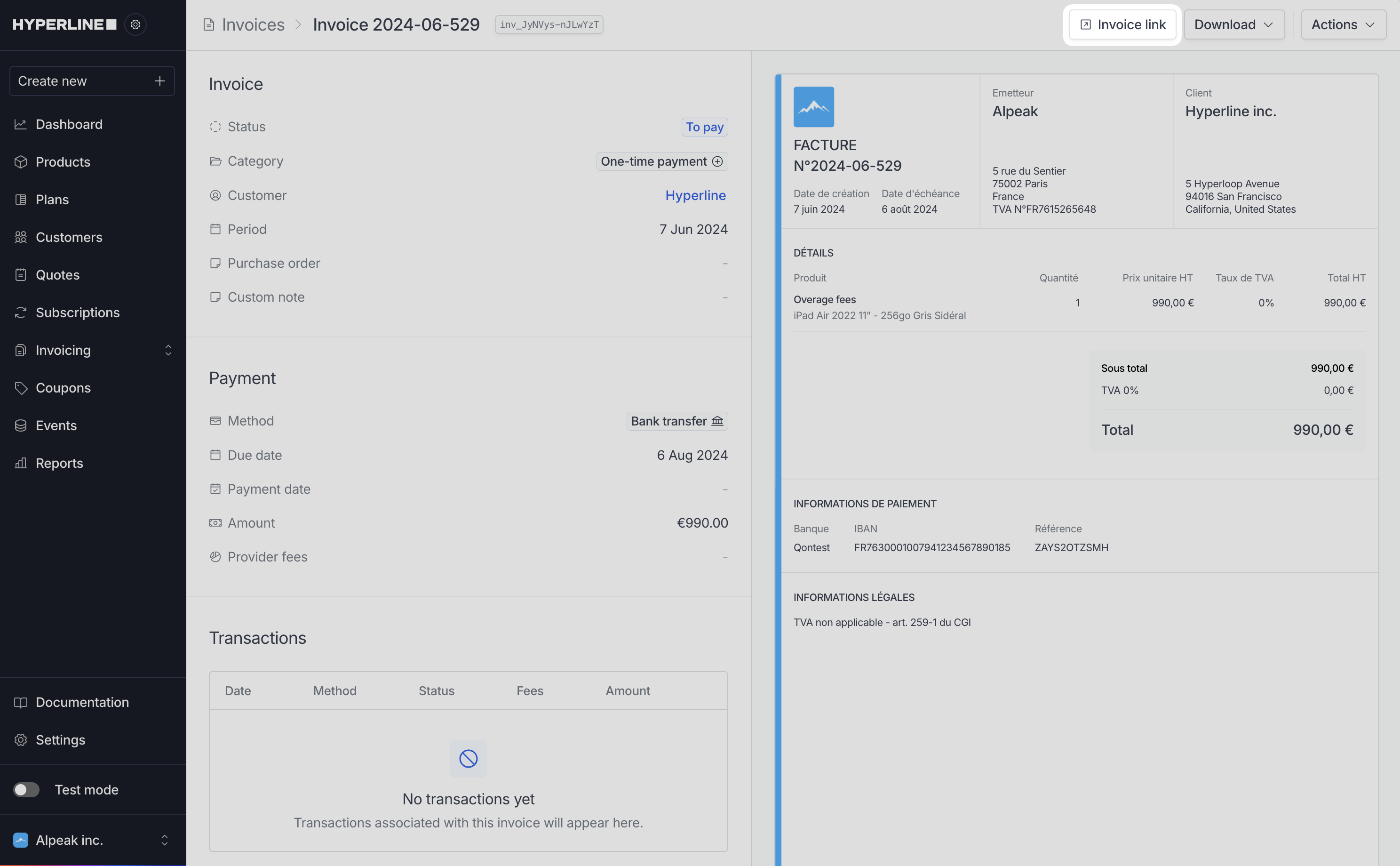Viewport: 1400px width, 866px height.
Task: Click the Amount banknote icon
Action: point(215,523)
